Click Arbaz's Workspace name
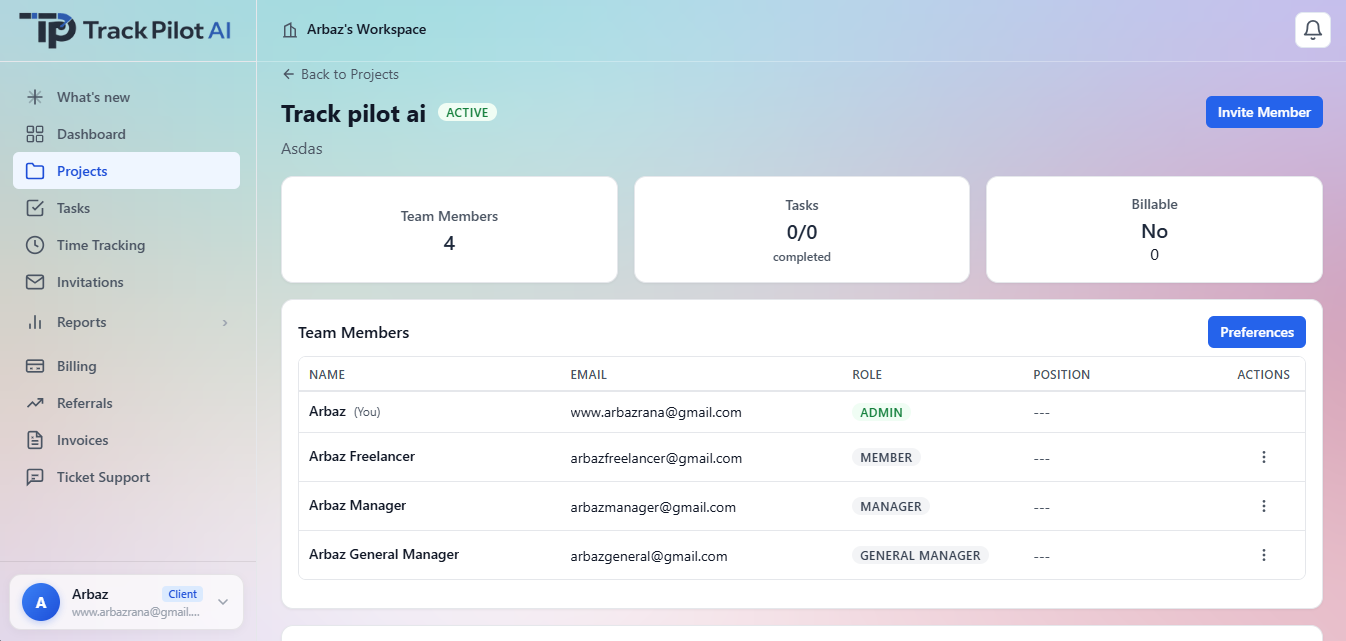Viewport: 1346px width, 641px height. pos(366,30)
